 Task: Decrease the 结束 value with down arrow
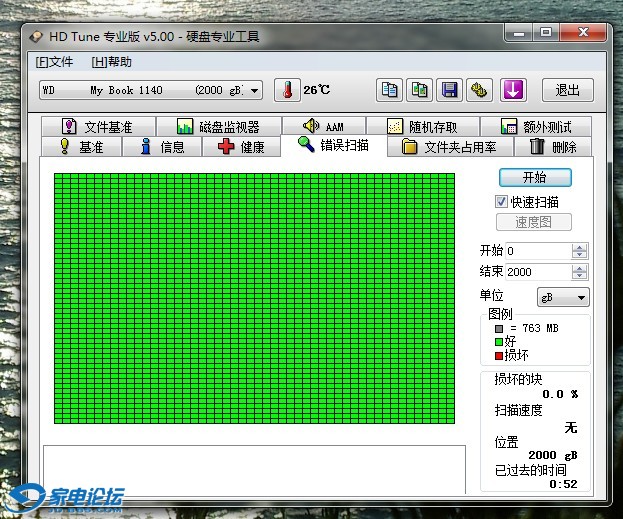point(579,276)
